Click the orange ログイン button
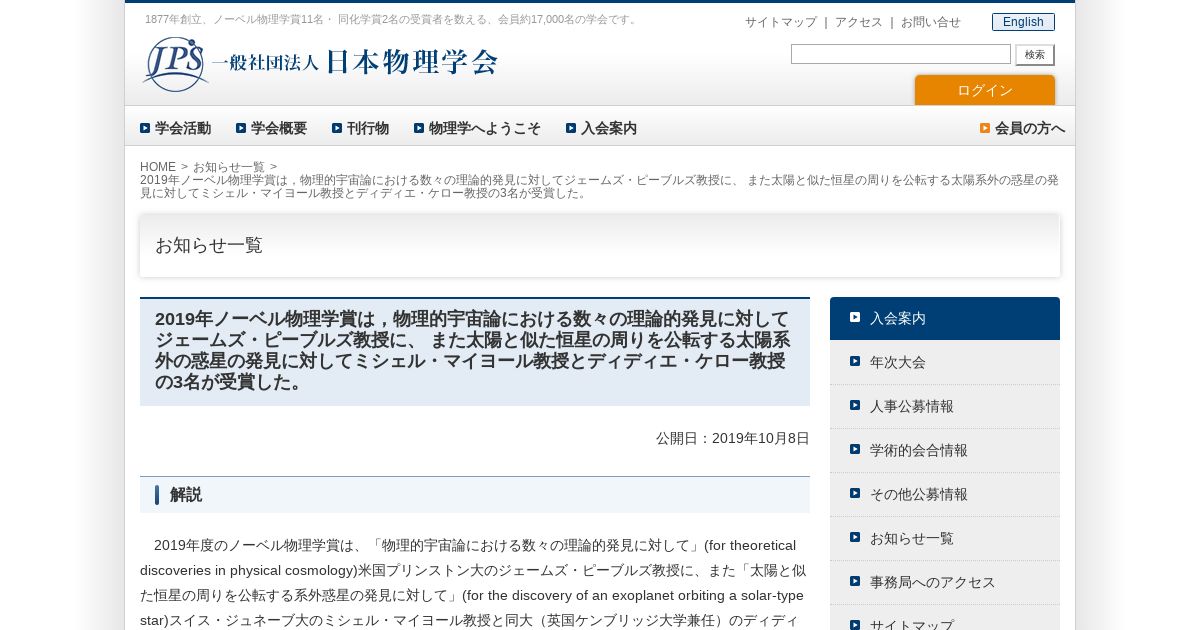Viewport: 1200px width, 630px height. (x=985, y=90)
